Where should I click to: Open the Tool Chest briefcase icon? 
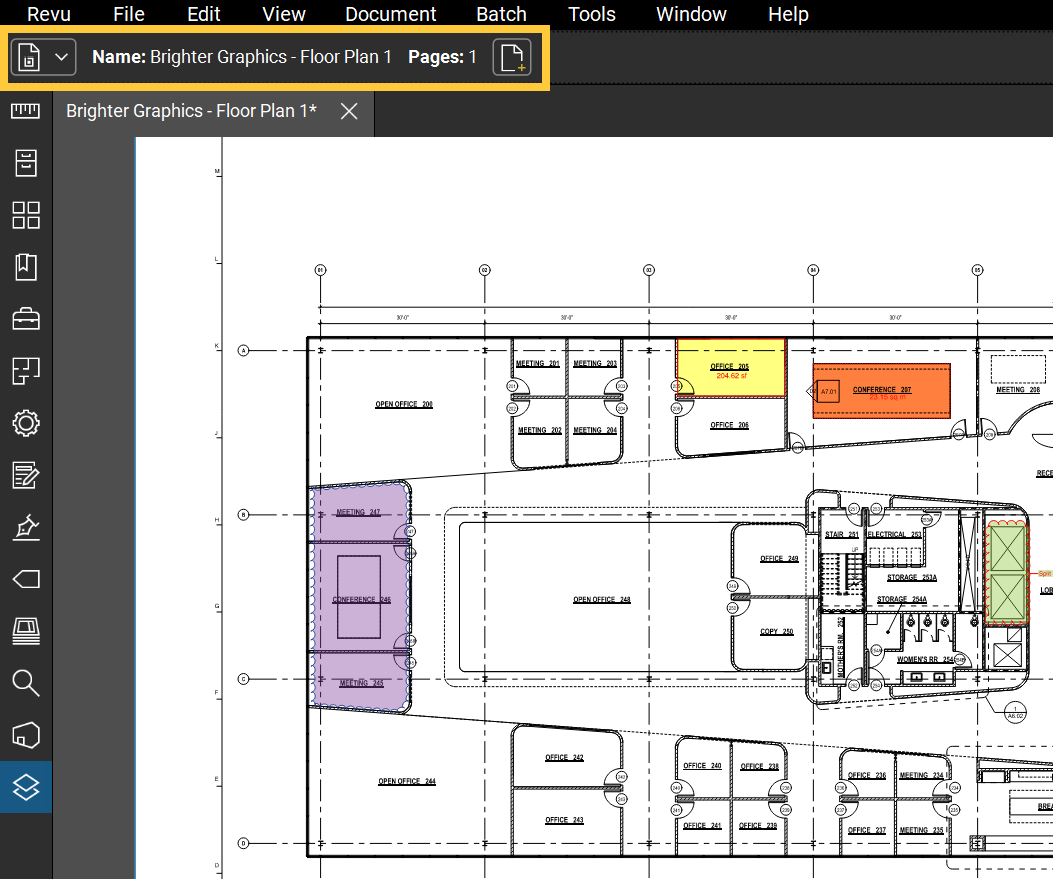coord(25,319)
